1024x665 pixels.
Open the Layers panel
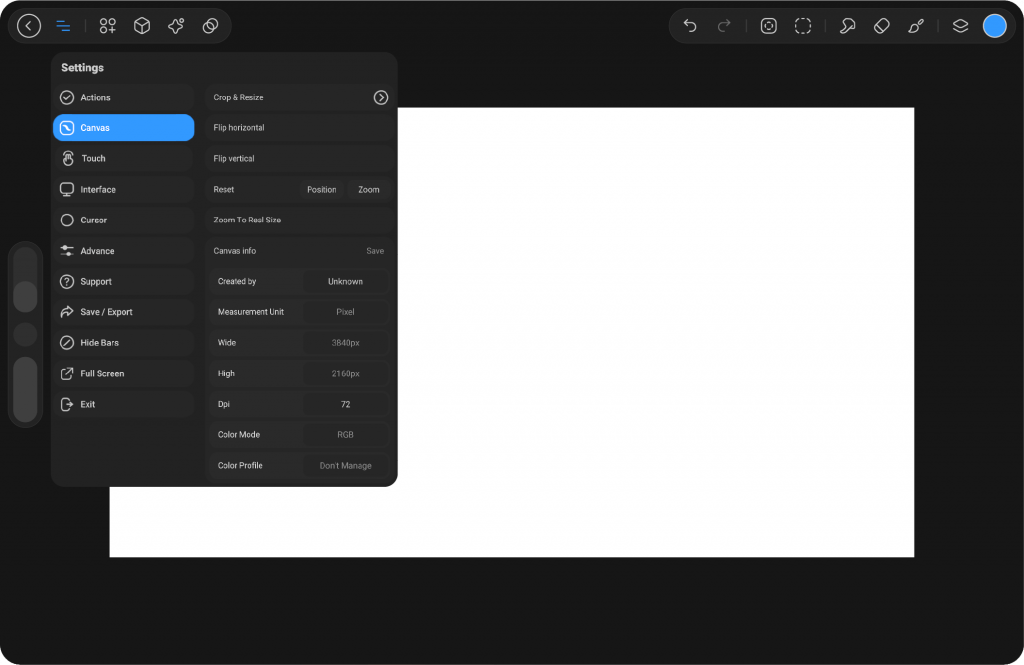point(960,26)
